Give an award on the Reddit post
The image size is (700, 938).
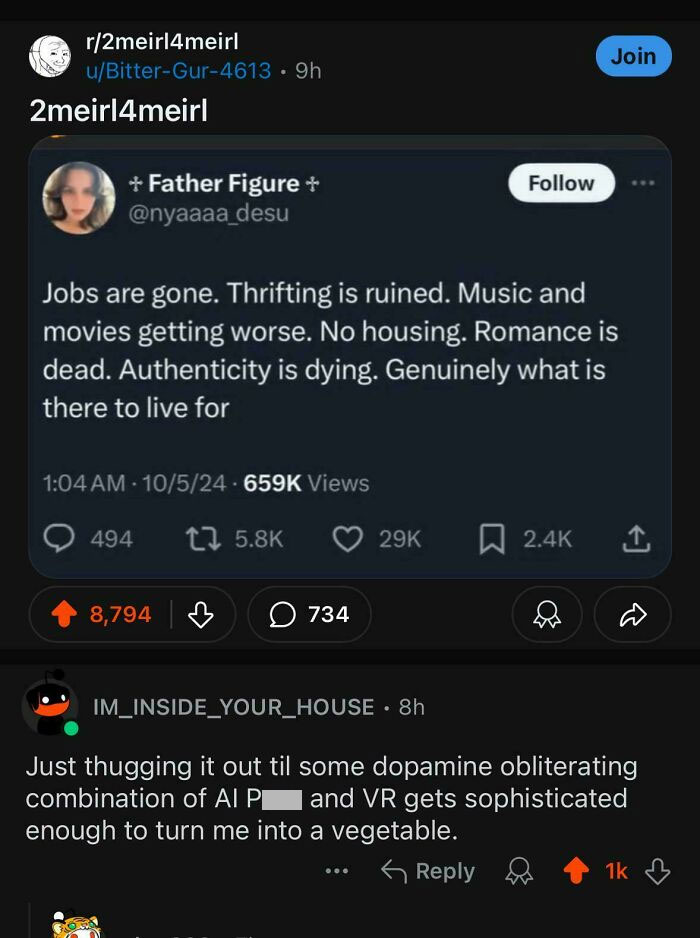[546, 616]
